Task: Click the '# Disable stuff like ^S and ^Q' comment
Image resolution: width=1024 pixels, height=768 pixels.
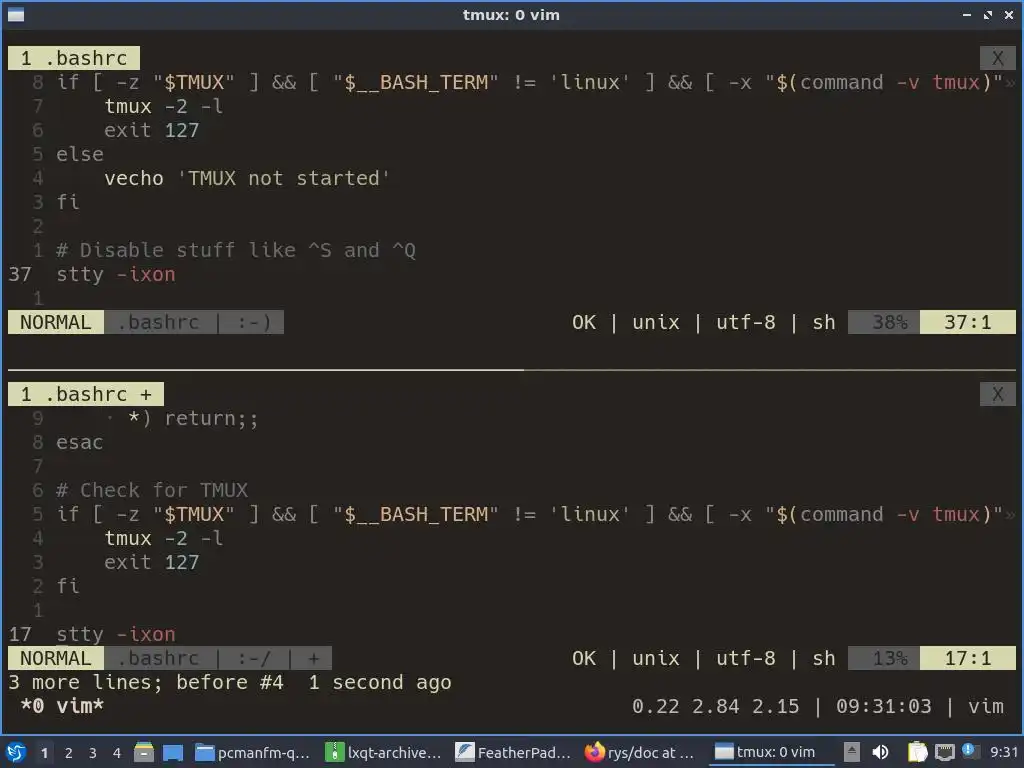Action: (236, 250)
